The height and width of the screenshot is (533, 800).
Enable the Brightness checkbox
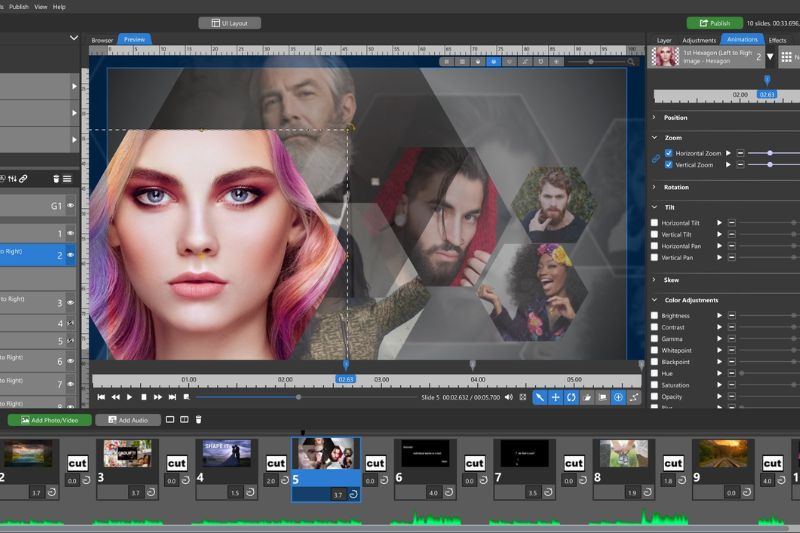click(x=654, y=315)
